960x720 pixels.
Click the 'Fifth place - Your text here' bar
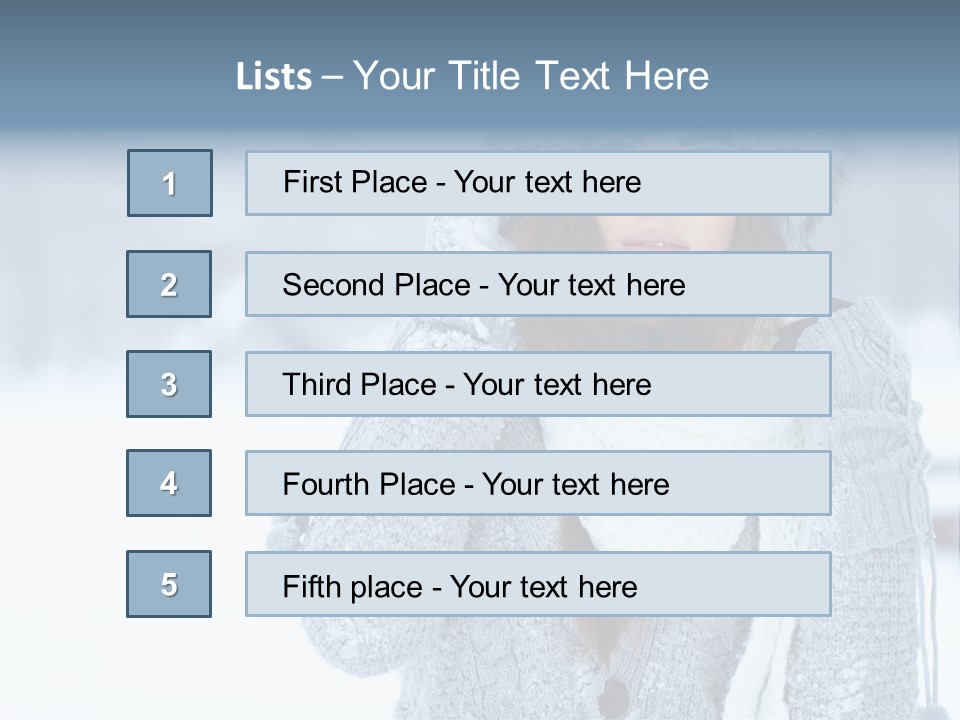(538, 584)
